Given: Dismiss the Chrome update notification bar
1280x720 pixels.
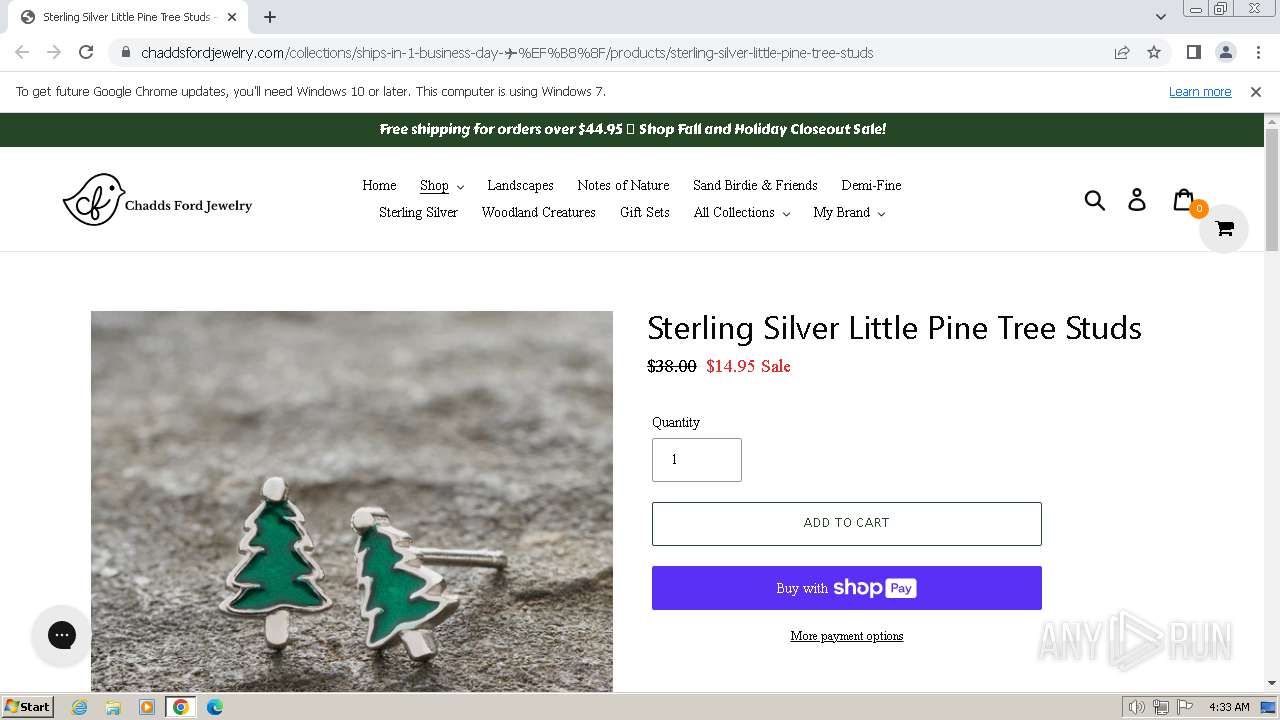Looking at the screenshot, I should [1255, 92].
